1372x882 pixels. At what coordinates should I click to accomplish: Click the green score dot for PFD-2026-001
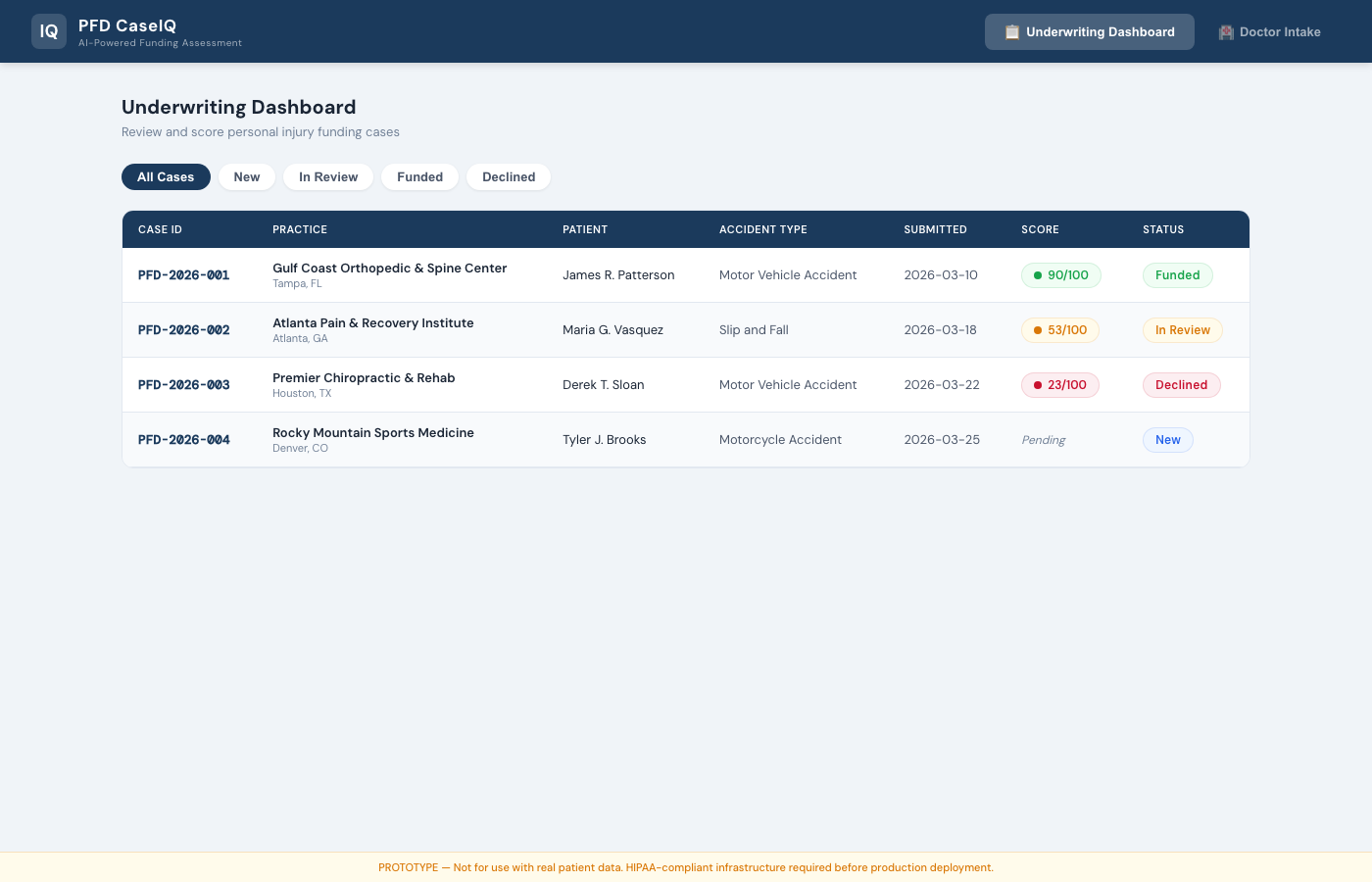click(1038, 275)
